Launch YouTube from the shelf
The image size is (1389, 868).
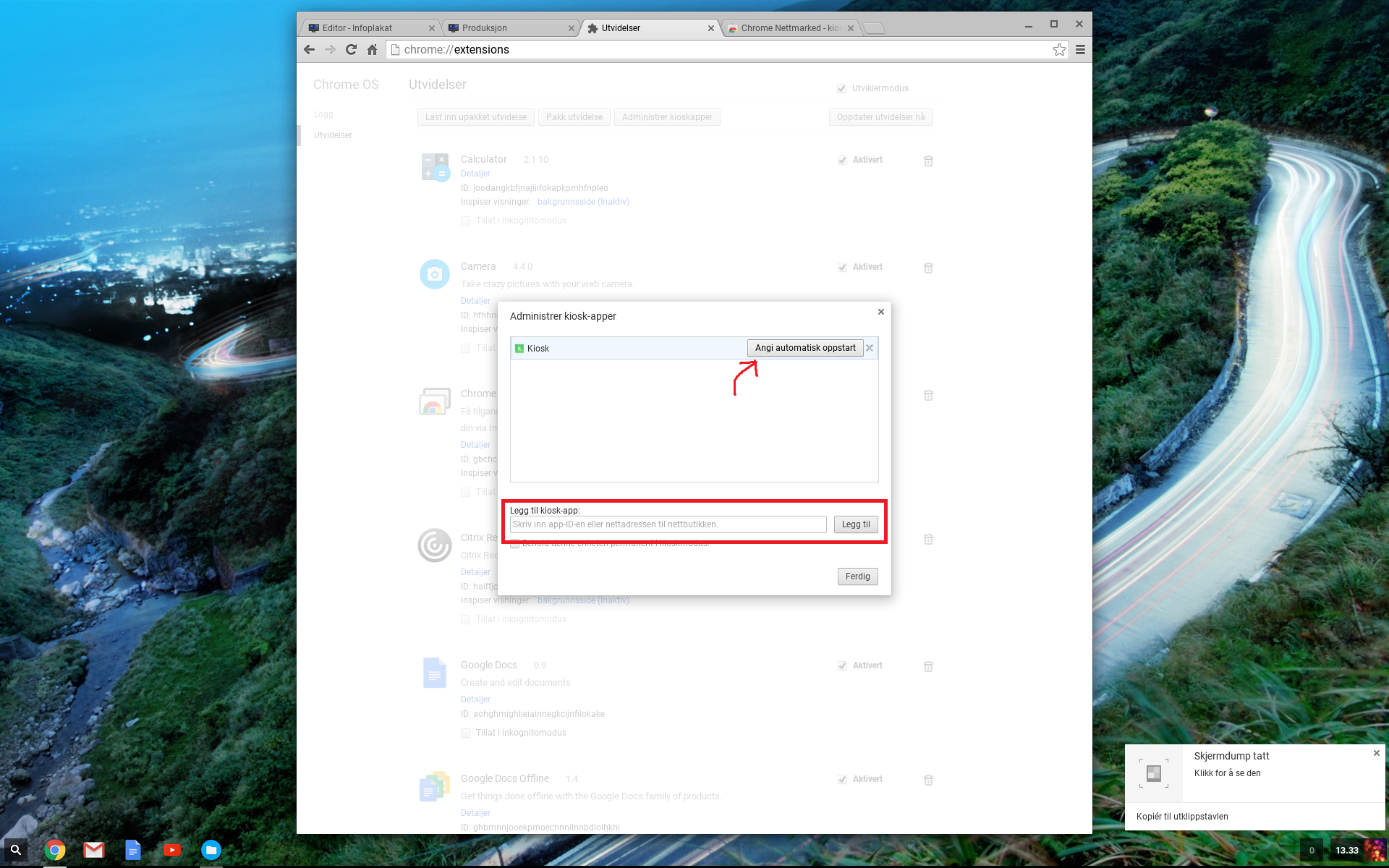point(171,850)
